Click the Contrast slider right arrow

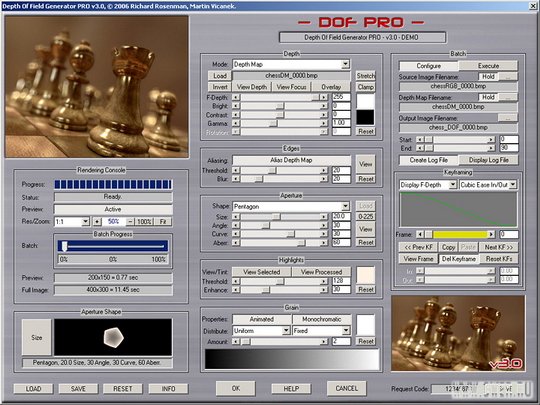pyautogui.click(x=323, y=115)
